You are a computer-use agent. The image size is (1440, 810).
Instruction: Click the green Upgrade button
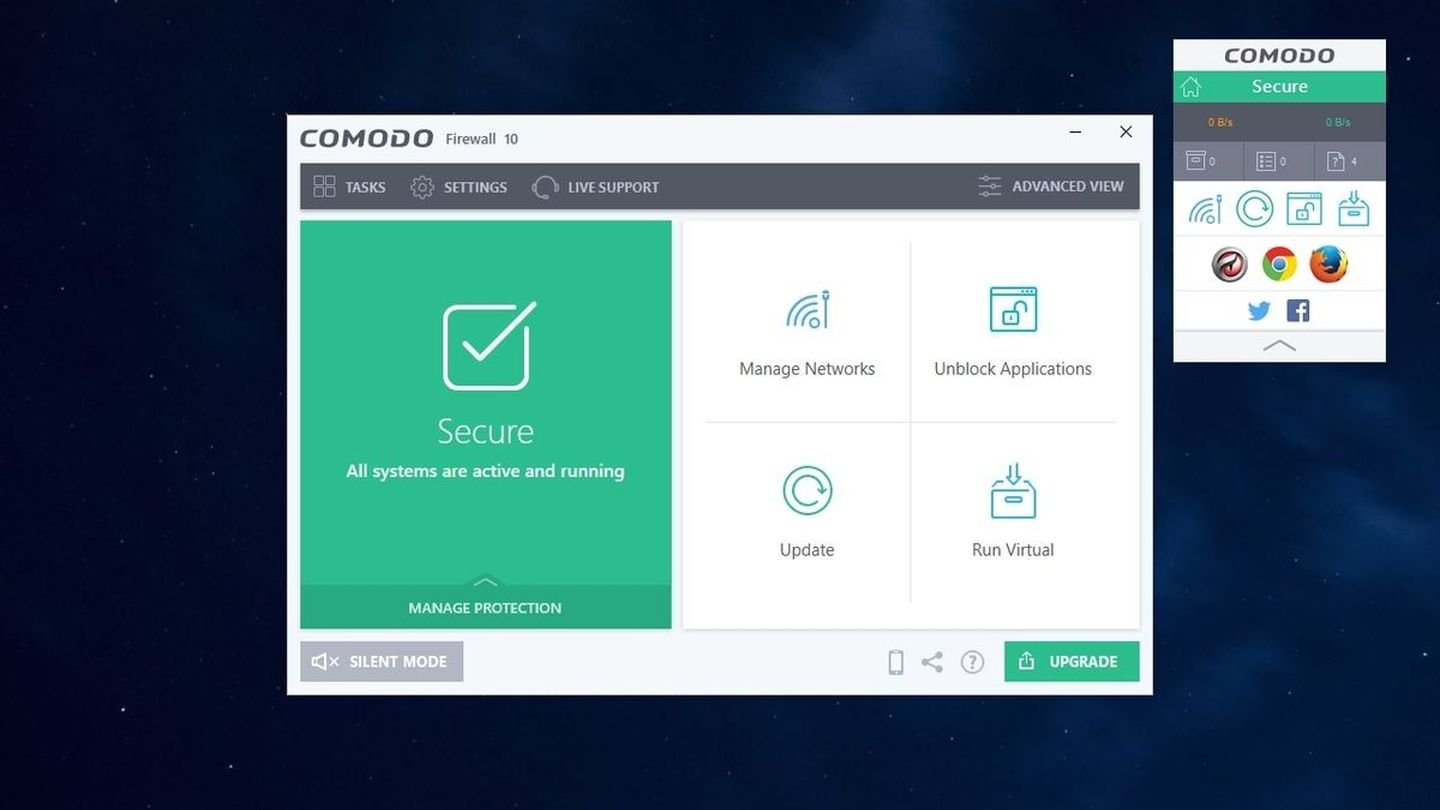click(x=1071, y=661)
